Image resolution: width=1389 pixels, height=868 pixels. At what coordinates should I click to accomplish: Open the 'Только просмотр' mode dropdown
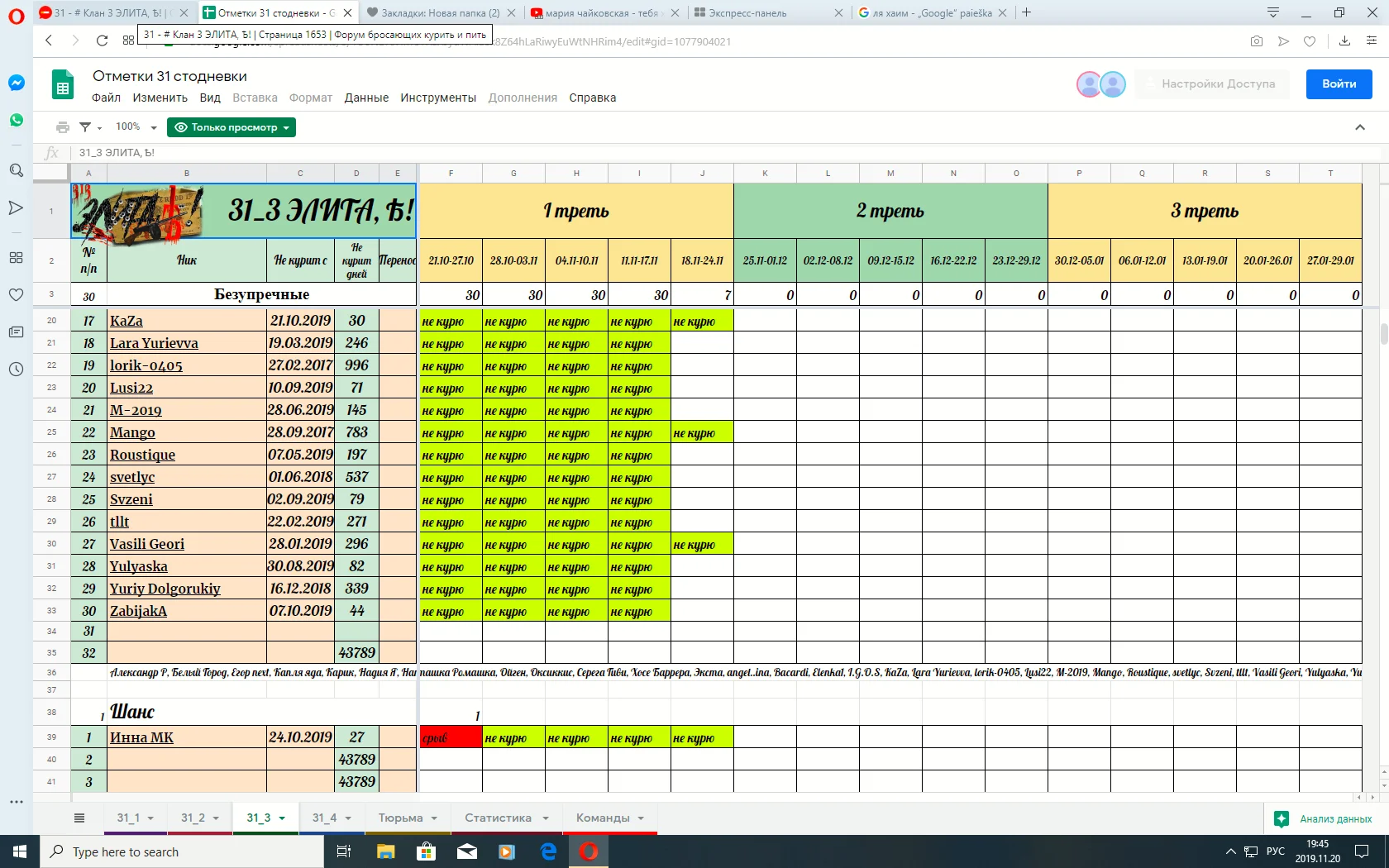(x=231, y=127)
